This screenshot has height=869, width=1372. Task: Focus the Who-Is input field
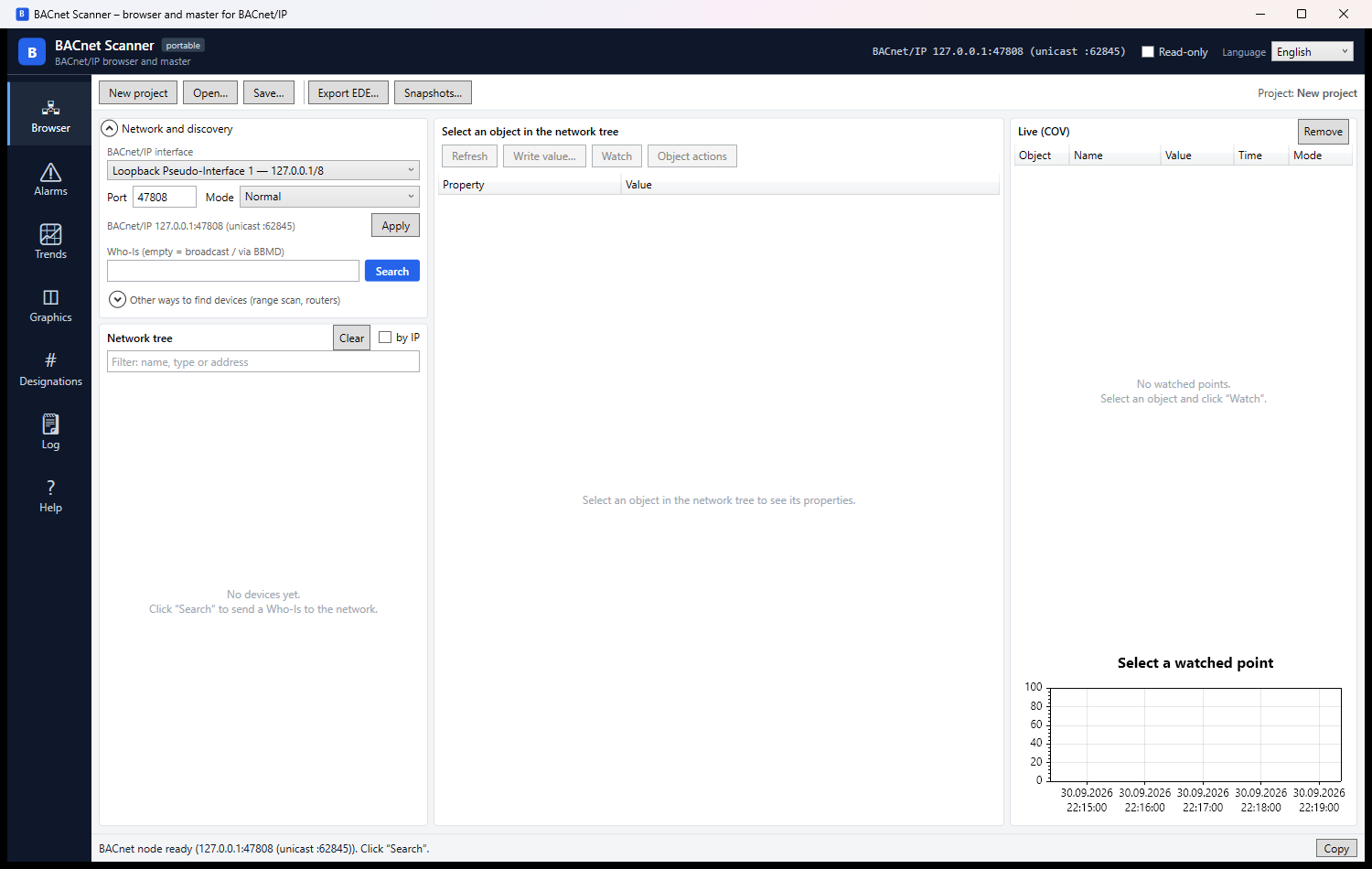pos(233,271)
